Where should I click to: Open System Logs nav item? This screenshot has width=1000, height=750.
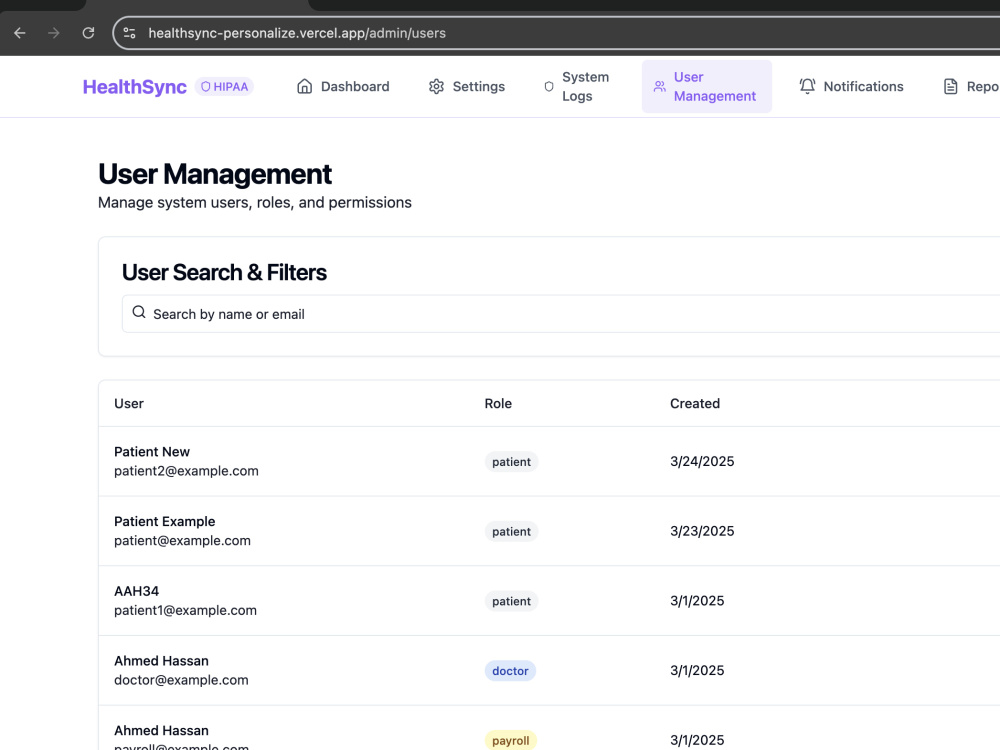[x=577, y=87]
